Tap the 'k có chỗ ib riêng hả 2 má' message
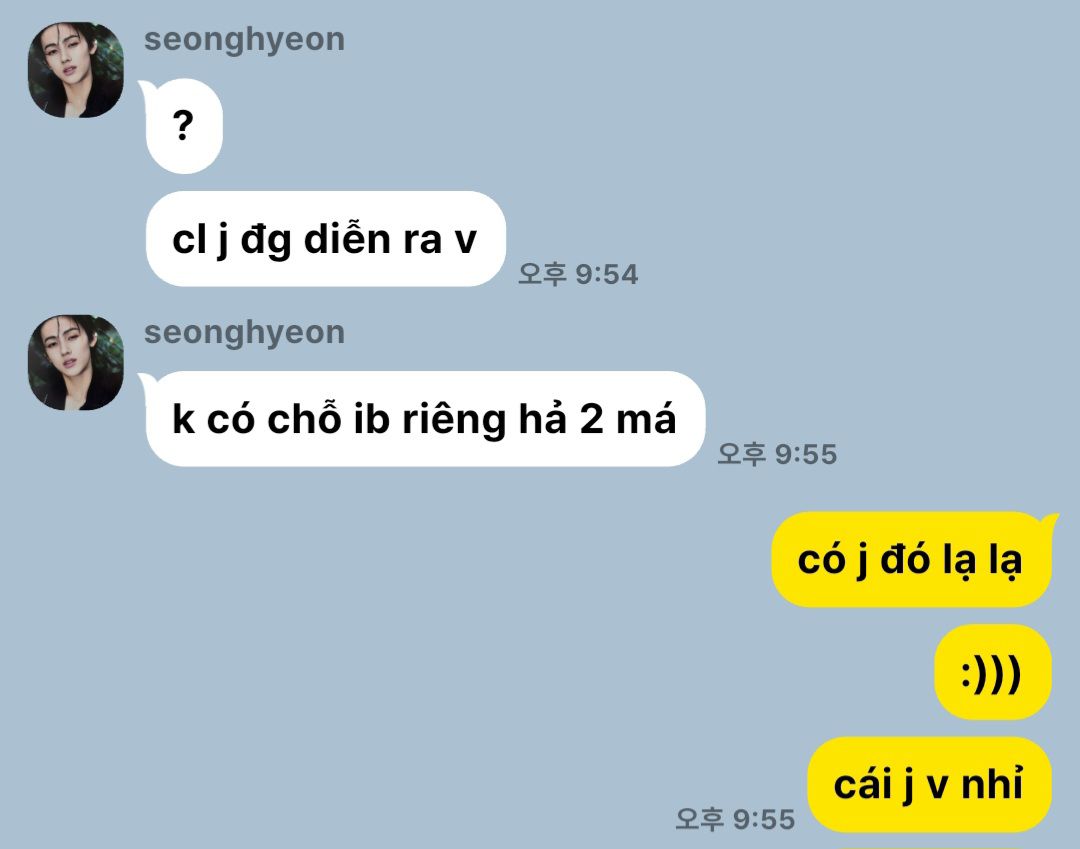This screenshot has width=1080, height=849. click(425, 419)
